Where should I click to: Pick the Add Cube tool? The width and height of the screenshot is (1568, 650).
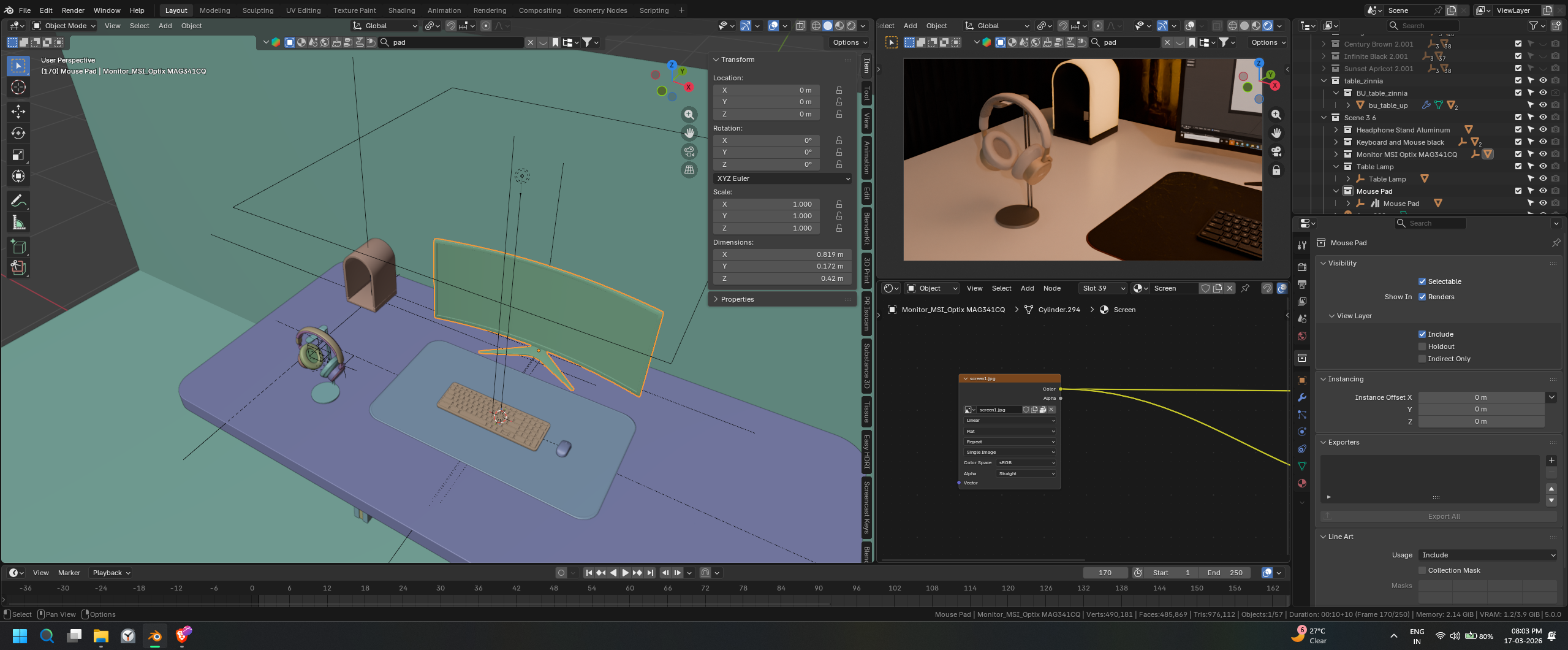coord(18,247)
